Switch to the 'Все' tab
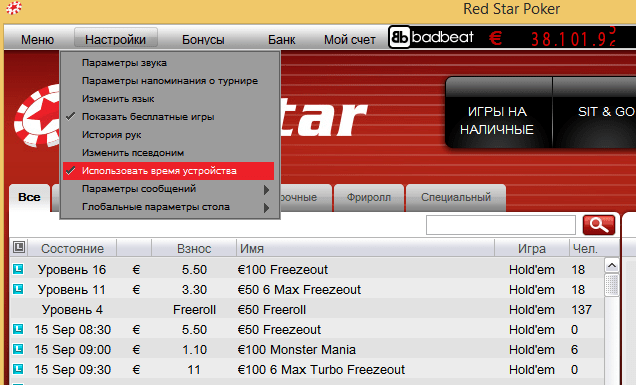The width and height of the screenshot is (636, 385). 29,198
